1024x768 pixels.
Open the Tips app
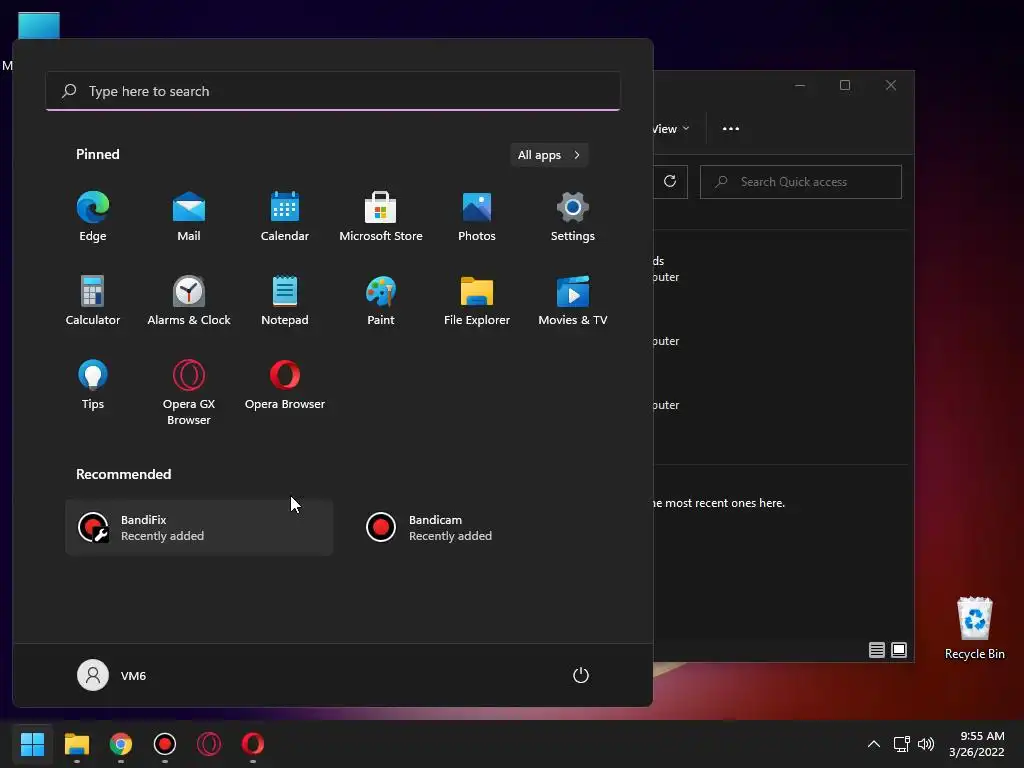point(93,385)
